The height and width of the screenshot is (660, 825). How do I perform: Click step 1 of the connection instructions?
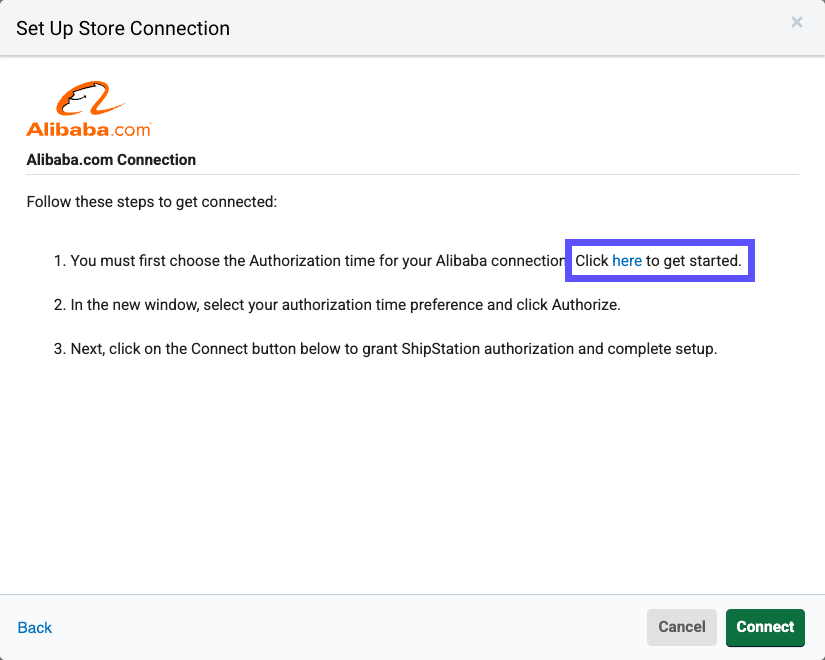click(x=300, y=260)
